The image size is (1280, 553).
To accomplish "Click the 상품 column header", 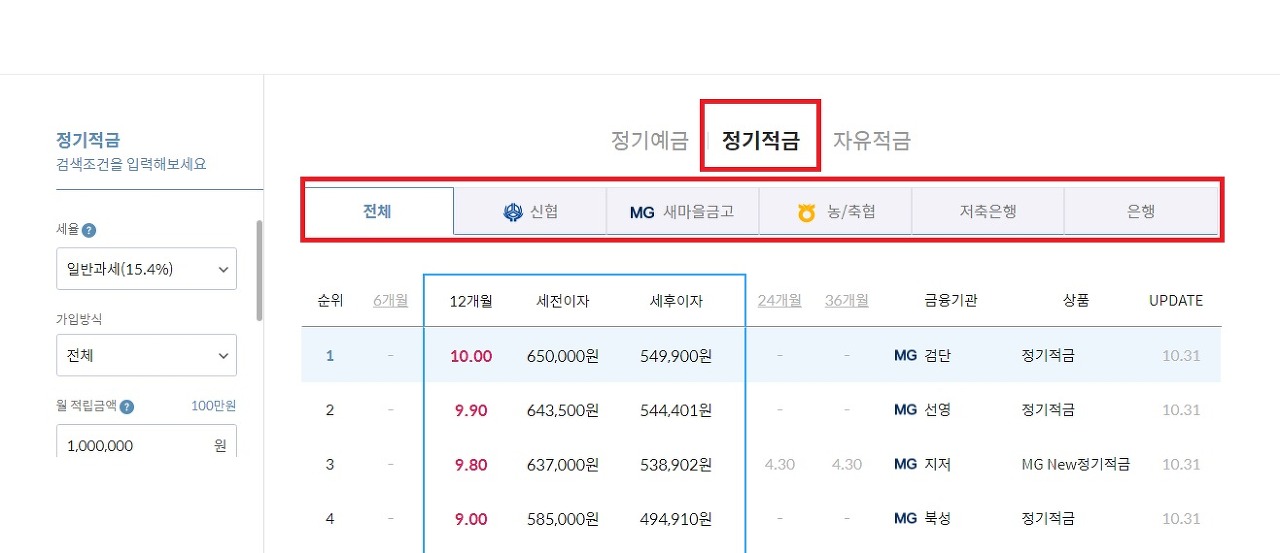I will pyautogui.click(x=1076, y=300).
